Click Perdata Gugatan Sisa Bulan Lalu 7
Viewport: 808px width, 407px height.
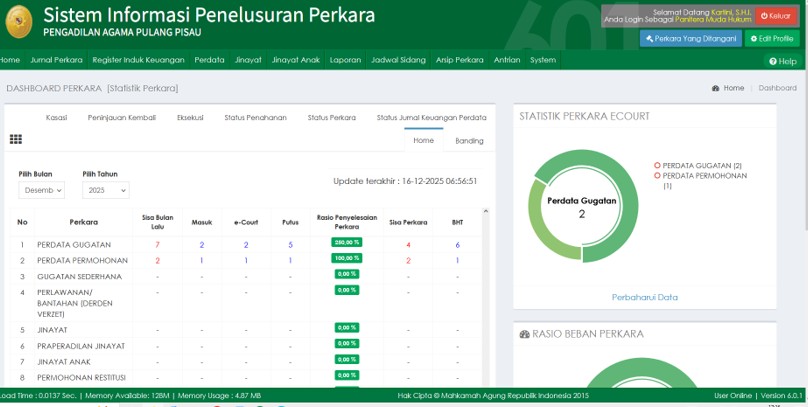click(x=157, y=245)
